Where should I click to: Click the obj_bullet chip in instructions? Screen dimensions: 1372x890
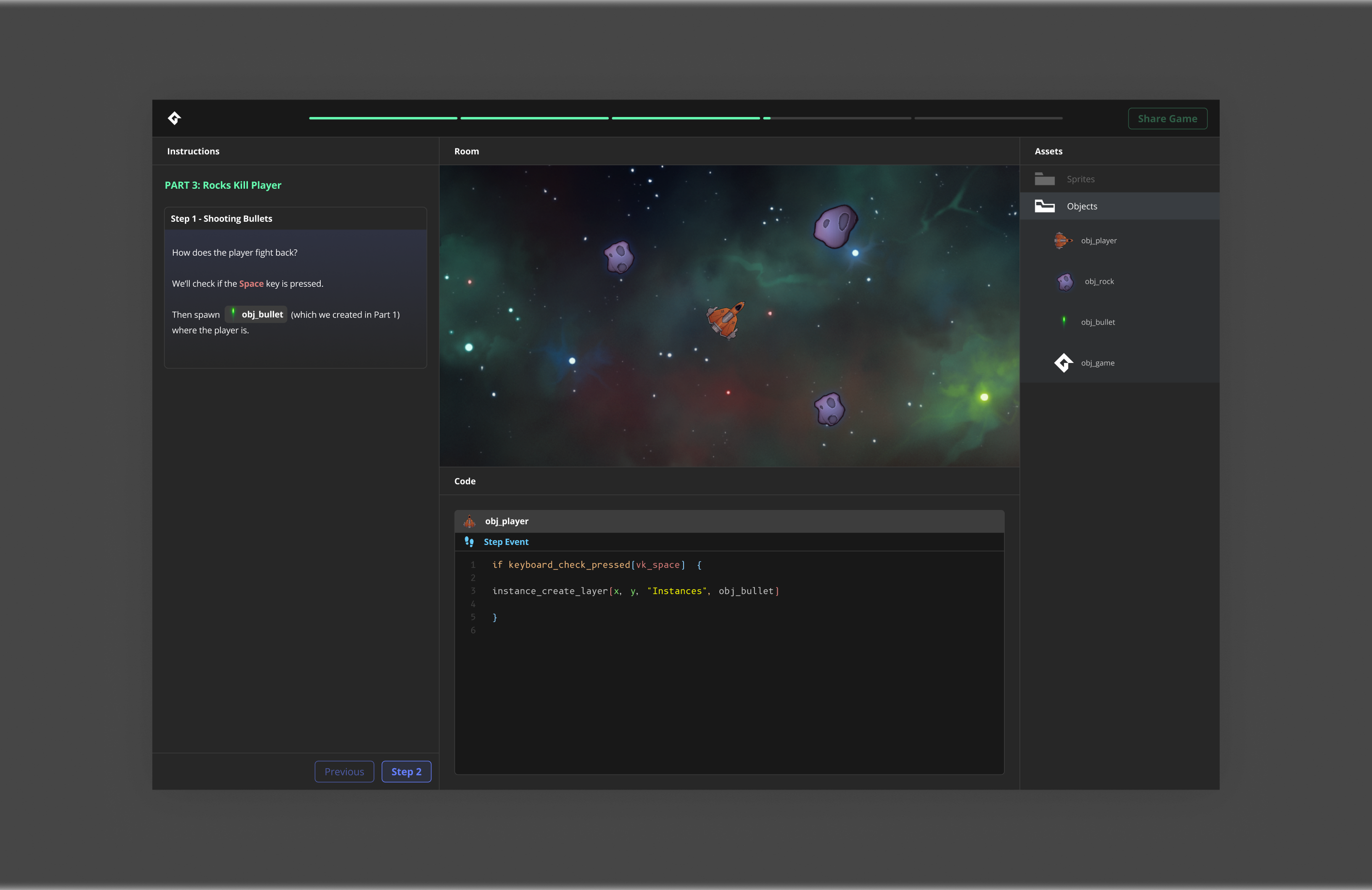pos(256,314)
